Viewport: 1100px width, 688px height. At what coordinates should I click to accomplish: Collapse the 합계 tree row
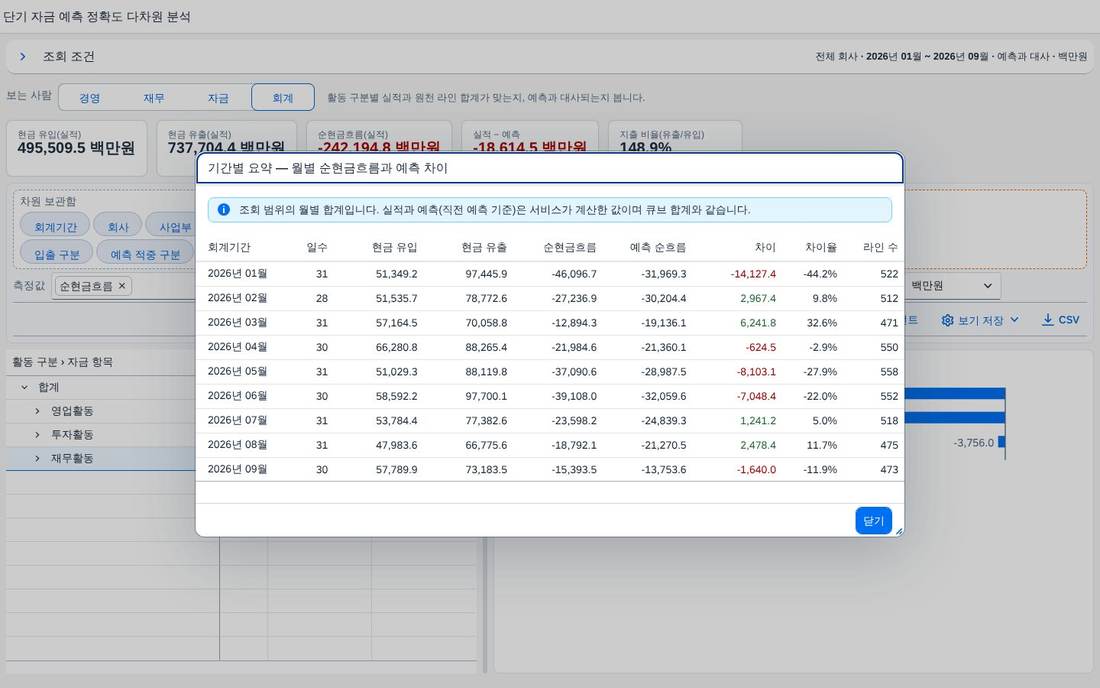coord(25,387)
